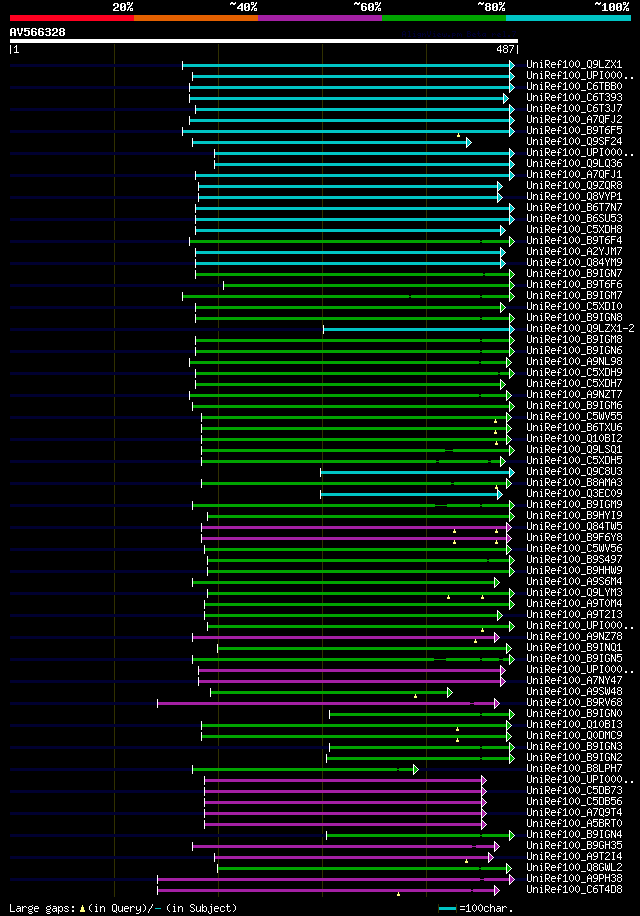Screen dimensions: 640x916
Task: Open hit UniRef100_Q10BI2
Action: 574,438
